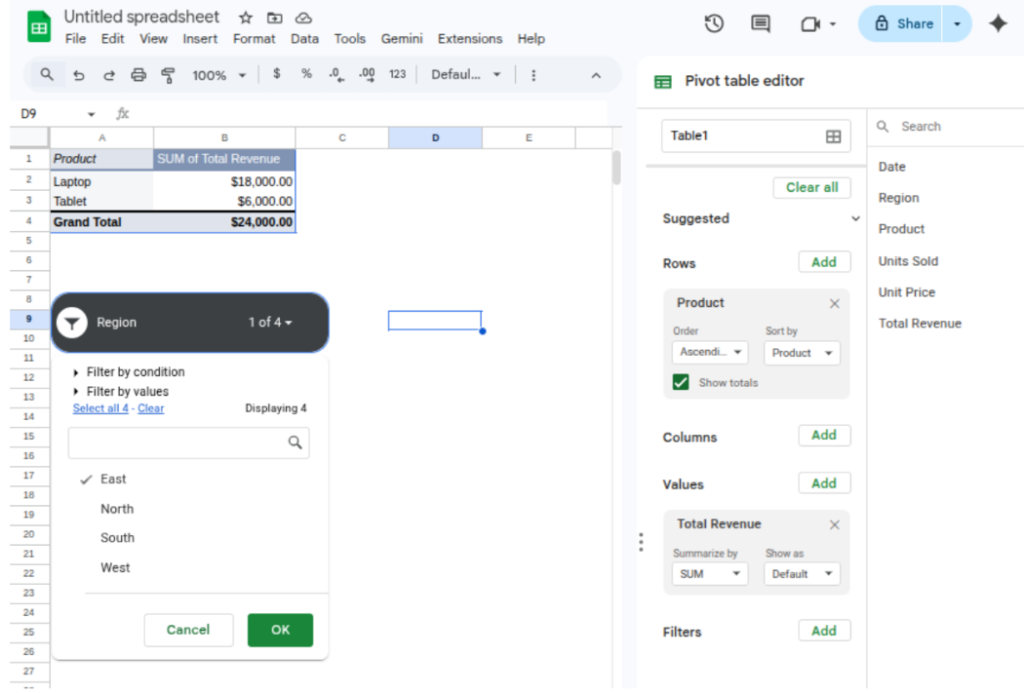The width and height of the screenshot is (1024, 693).
Task: Click the Select all 4 link
Action: coord(100,408)
